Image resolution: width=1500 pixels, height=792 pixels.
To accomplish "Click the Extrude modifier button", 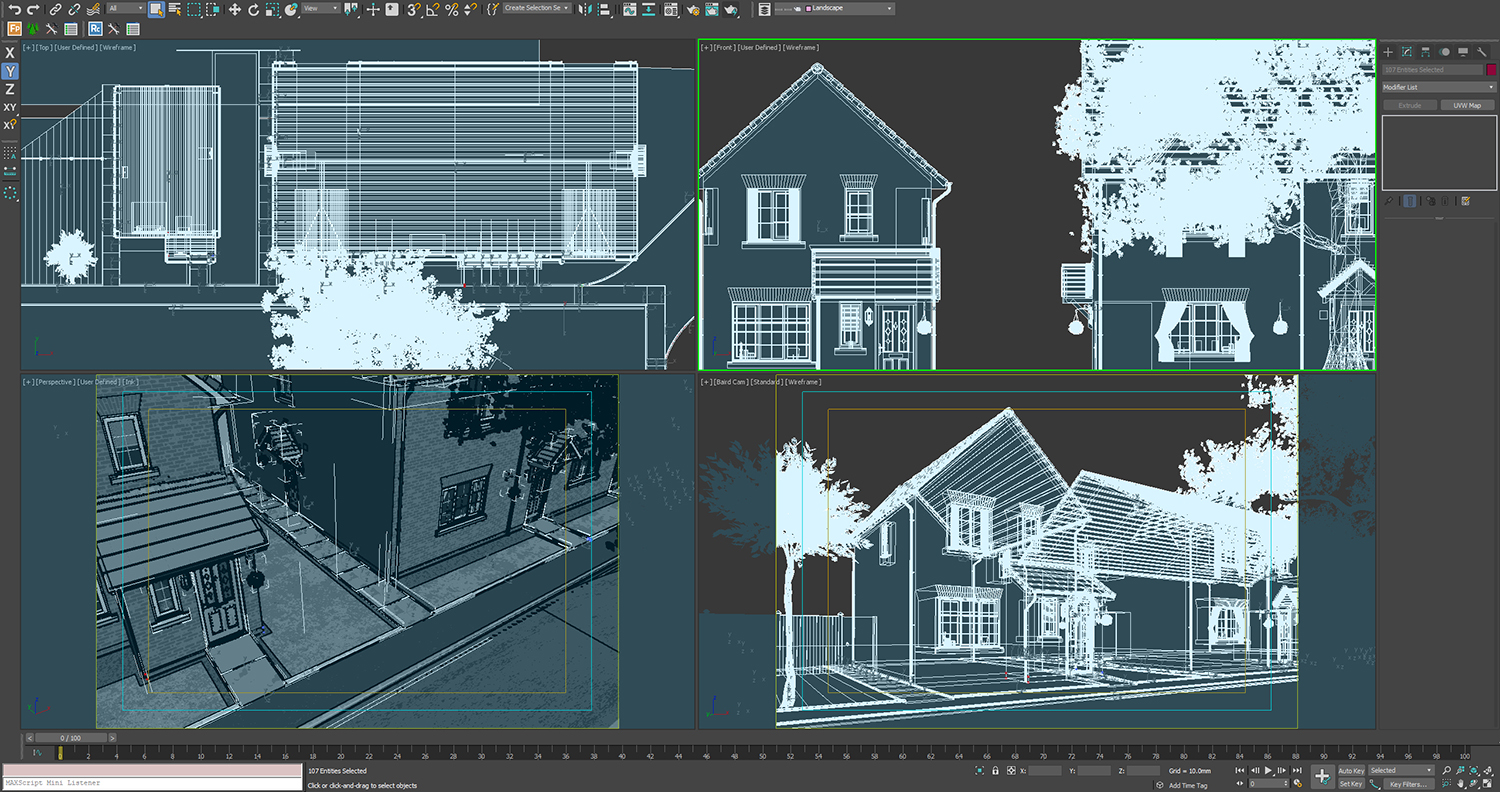I will pyautogui.click(x=1410, y=105).
